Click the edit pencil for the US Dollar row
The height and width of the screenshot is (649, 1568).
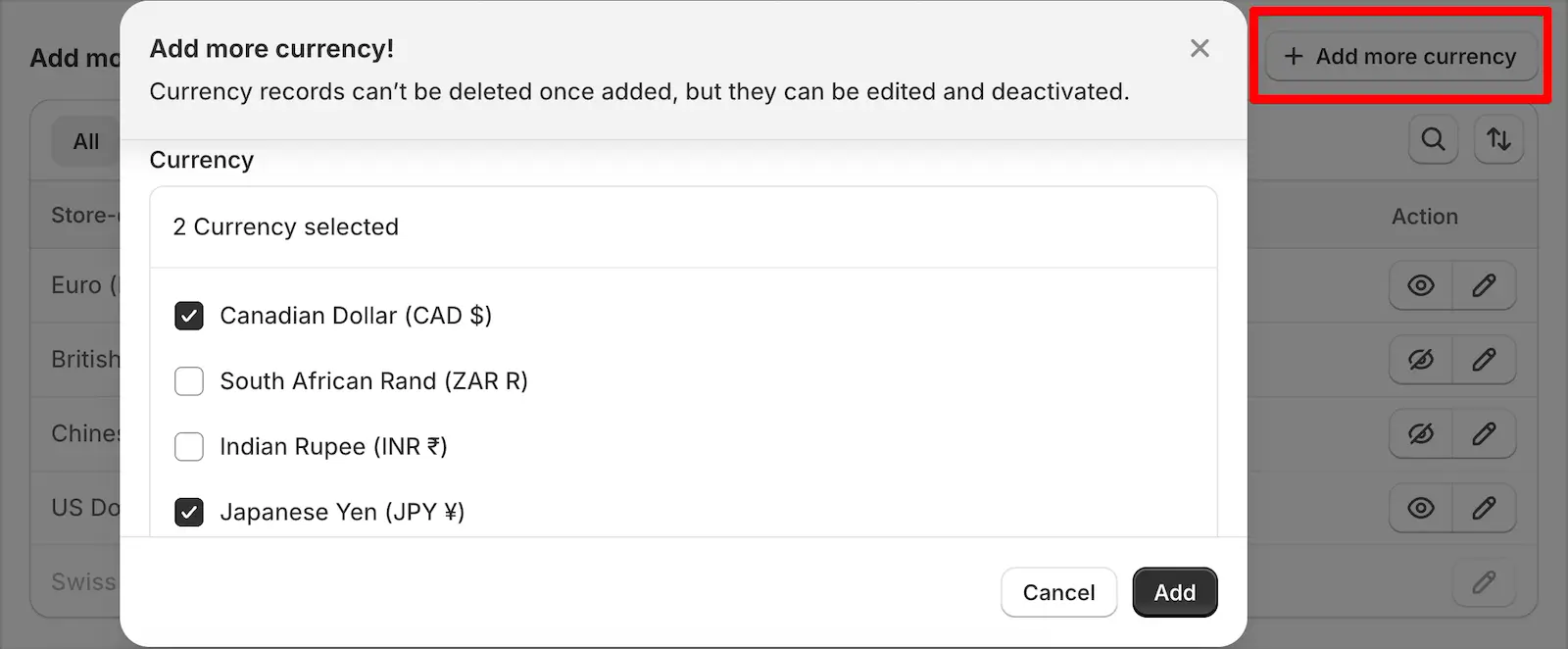click(1484, 508)
